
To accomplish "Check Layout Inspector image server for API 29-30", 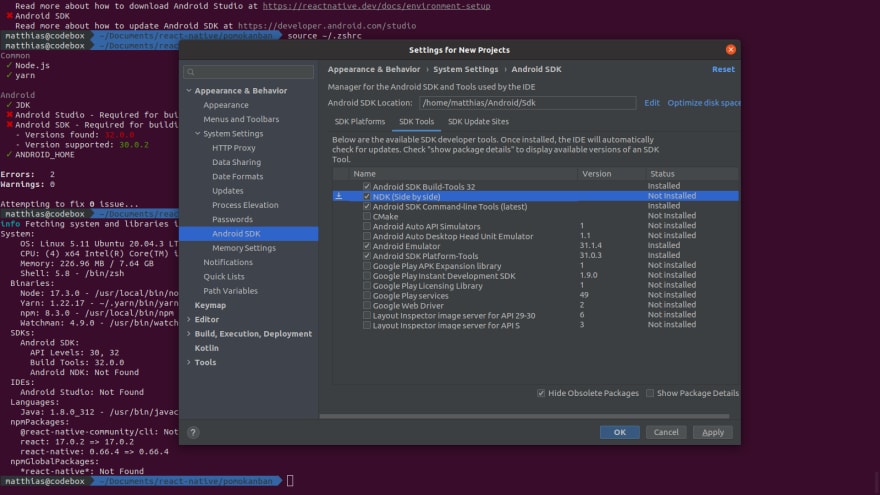I will click(x=366, y=315).
